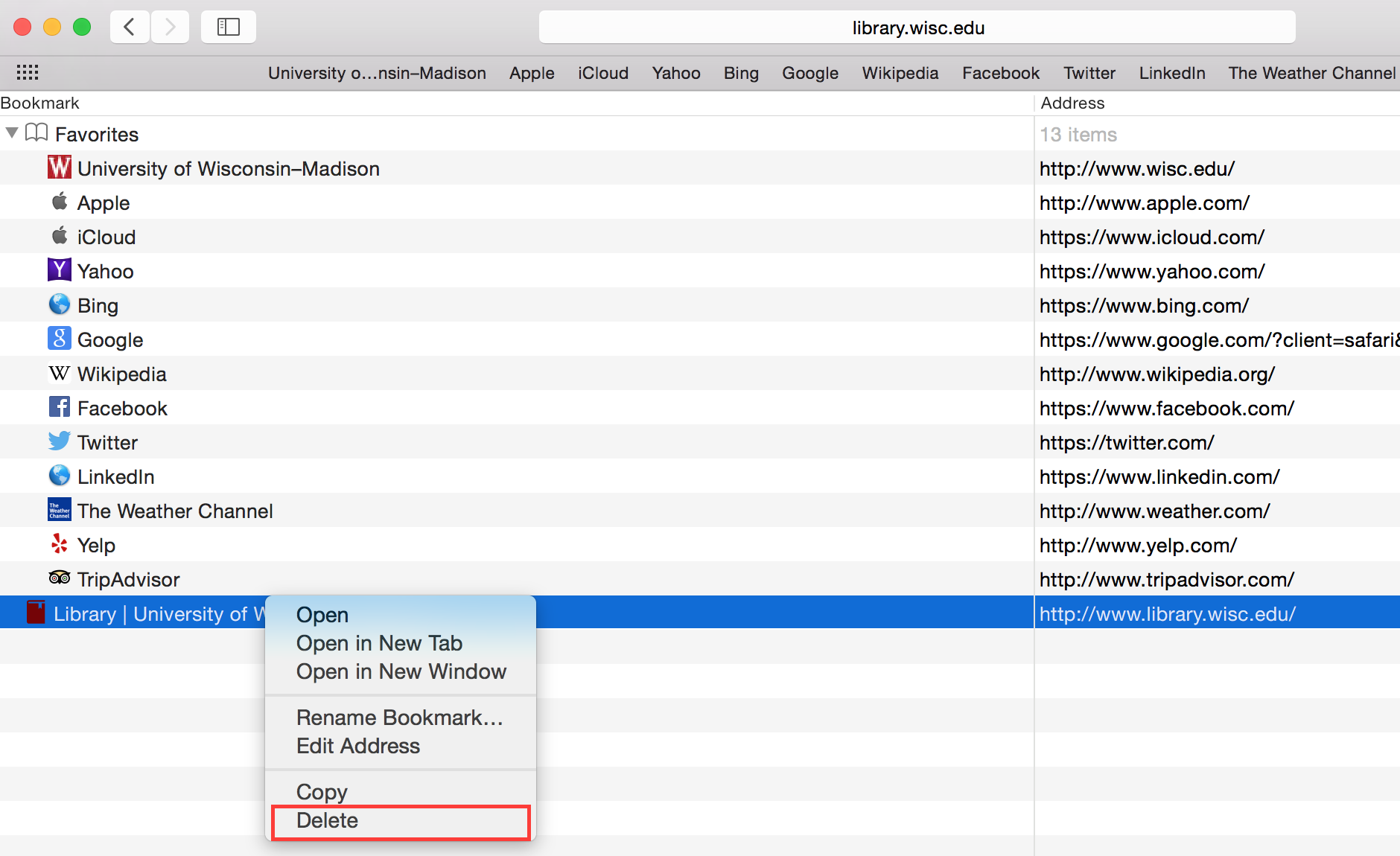The width and height of the screenshot is (1400, 856).
Task: Click the Wikipedia W favicon
Action: (60, 373)
